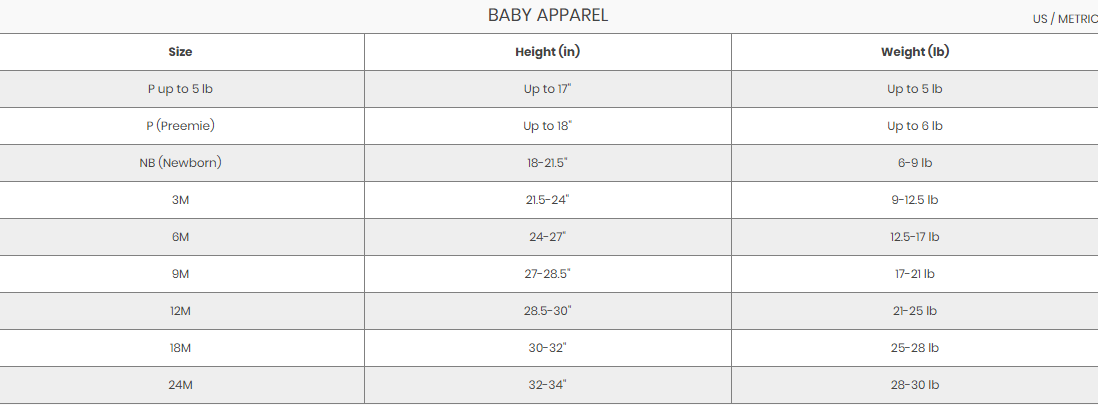Click the Weight (lb) column header
The height and width of the screenshot is (405, 1098).
[x=915, y=52]
